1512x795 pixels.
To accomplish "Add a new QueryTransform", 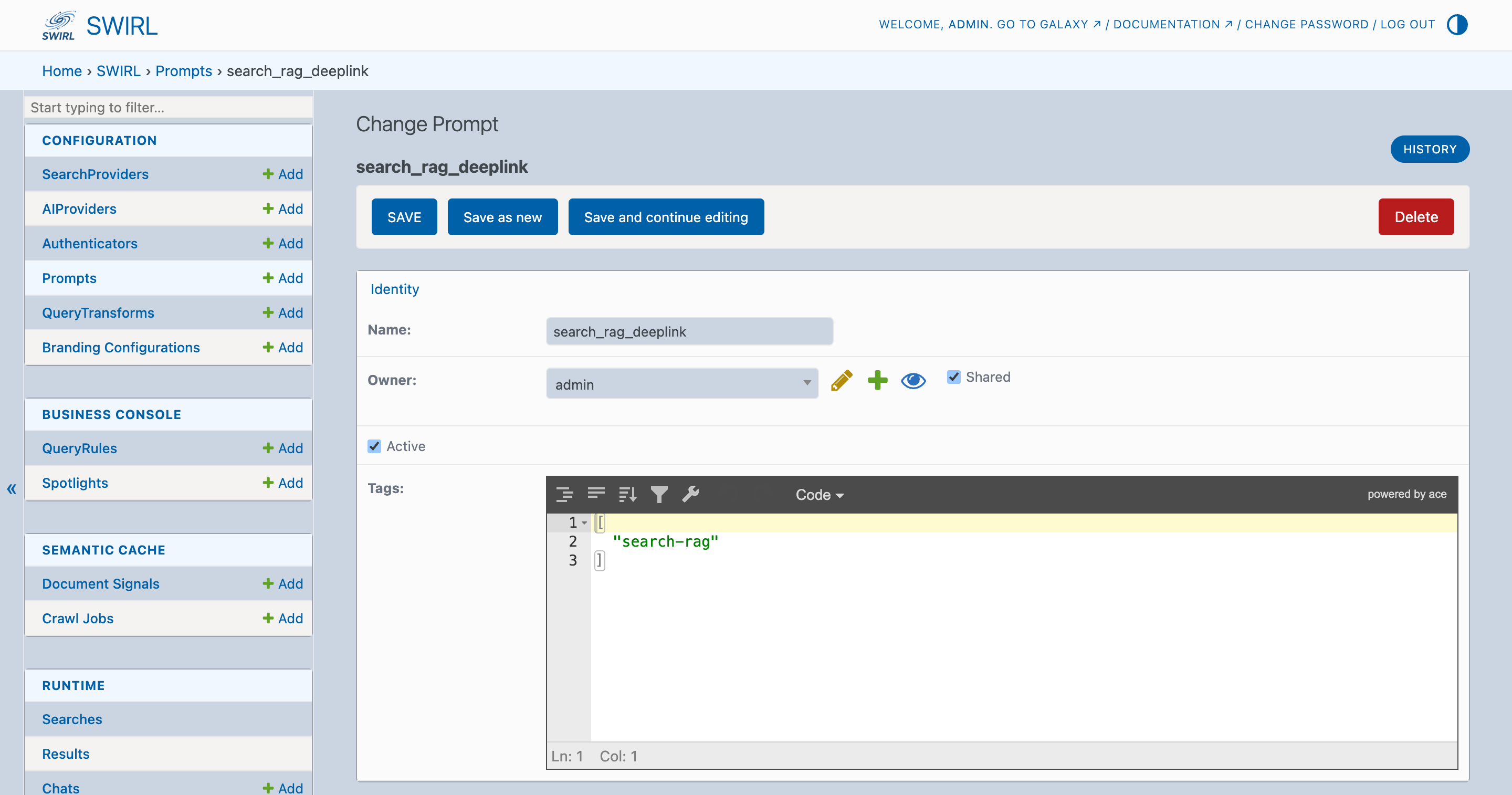I will coord(283,313).
